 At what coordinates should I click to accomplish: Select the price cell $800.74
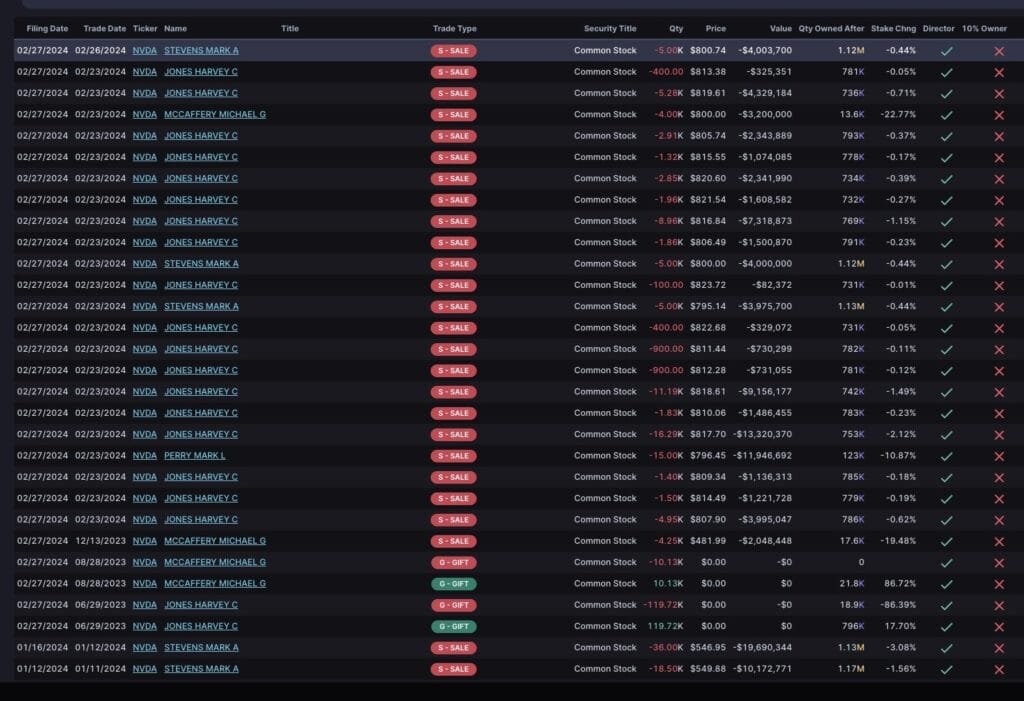tap(708, 50)
